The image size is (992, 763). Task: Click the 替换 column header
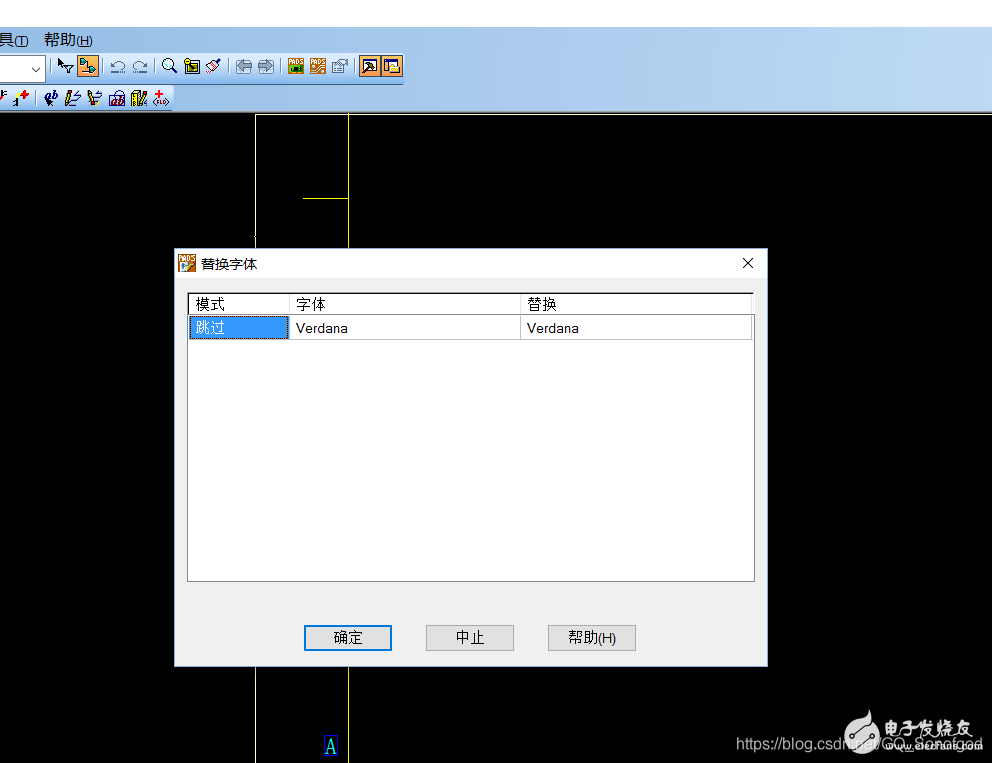click(636, 304)
